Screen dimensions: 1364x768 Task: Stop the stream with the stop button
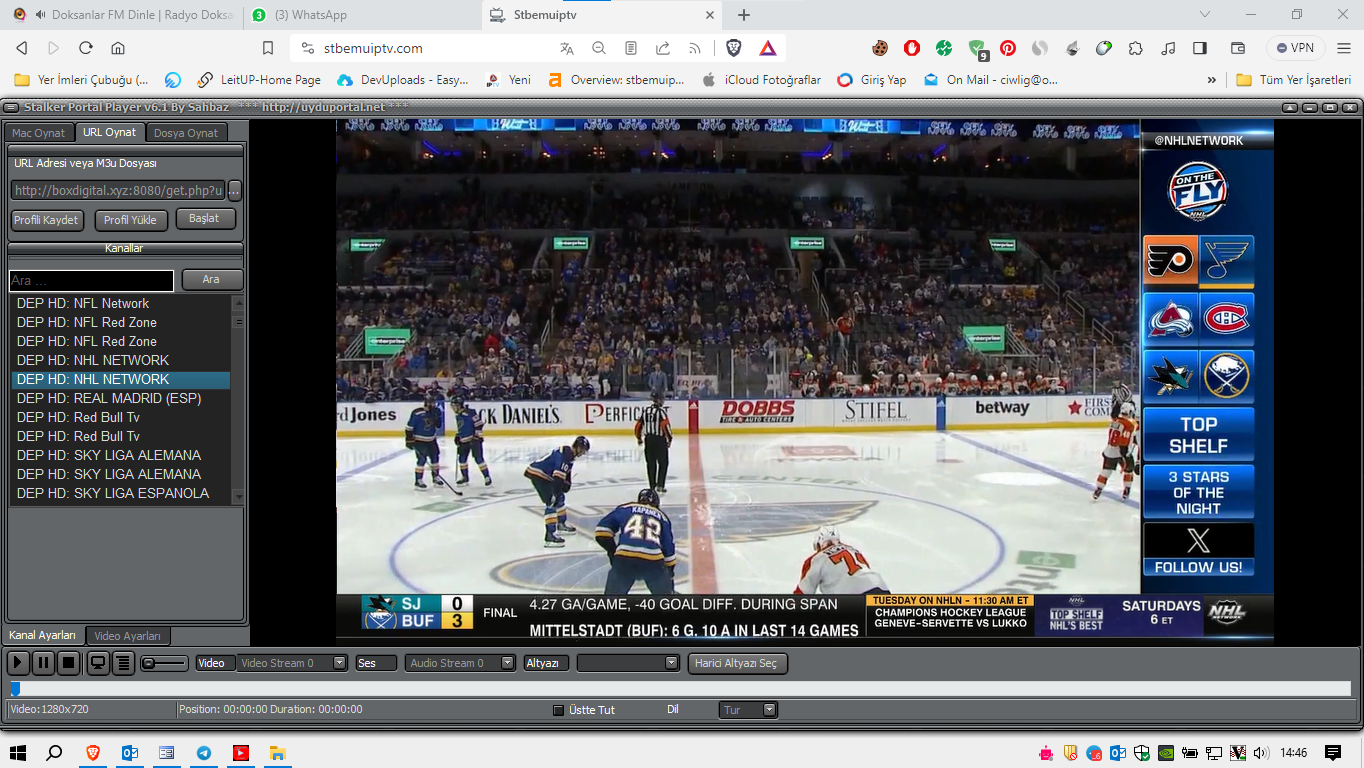point(68,662)
